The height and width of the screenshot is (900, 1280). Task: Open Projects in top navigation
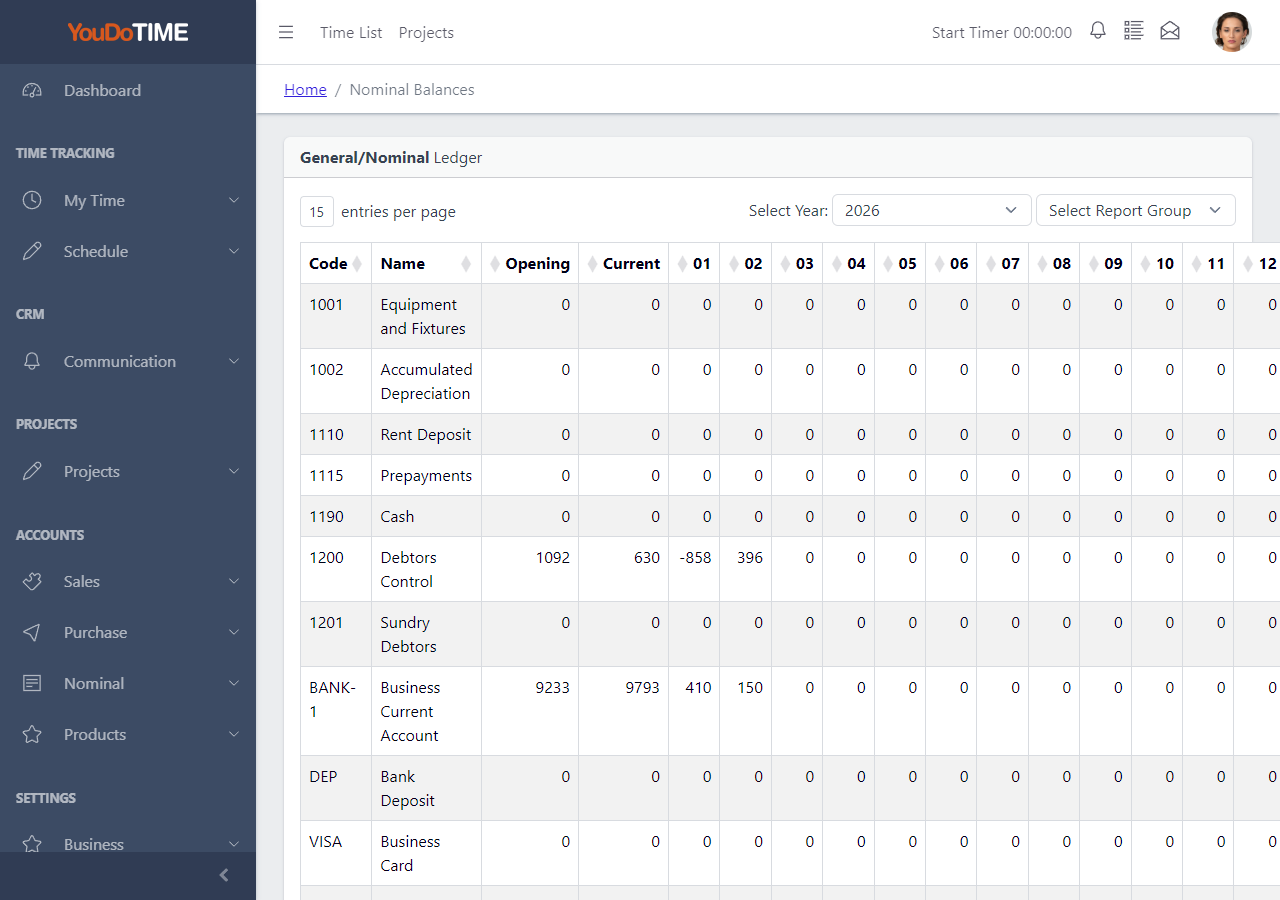pos(426,32)
